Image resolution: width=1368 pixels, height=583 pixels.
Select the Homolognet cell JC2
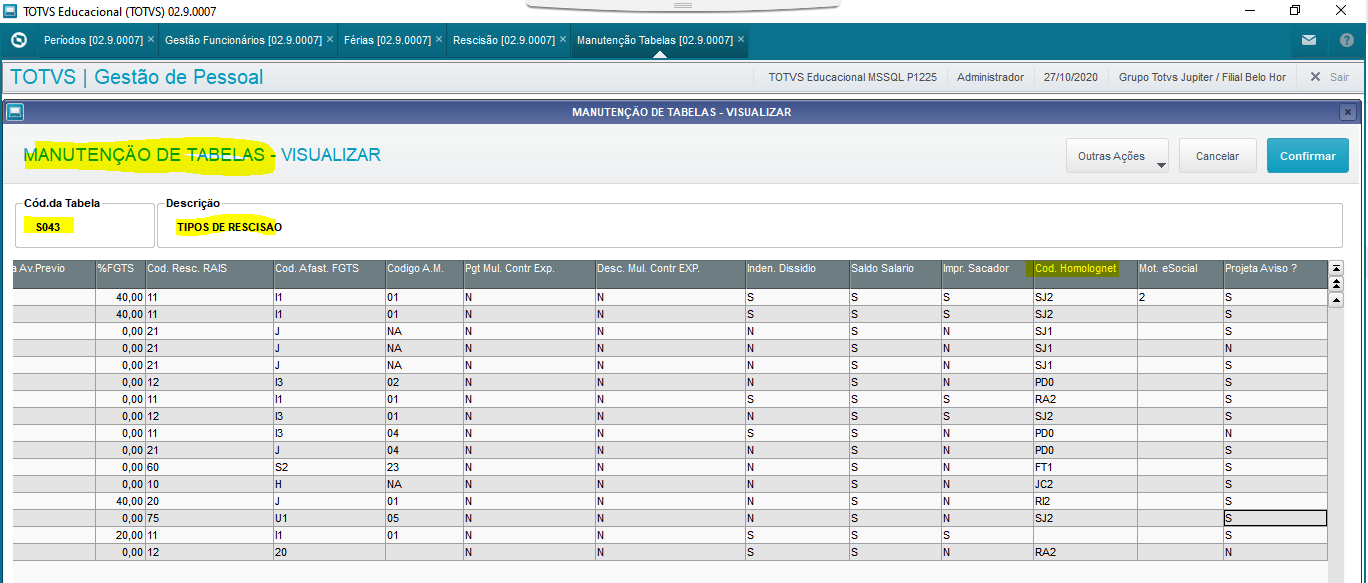1085,484
